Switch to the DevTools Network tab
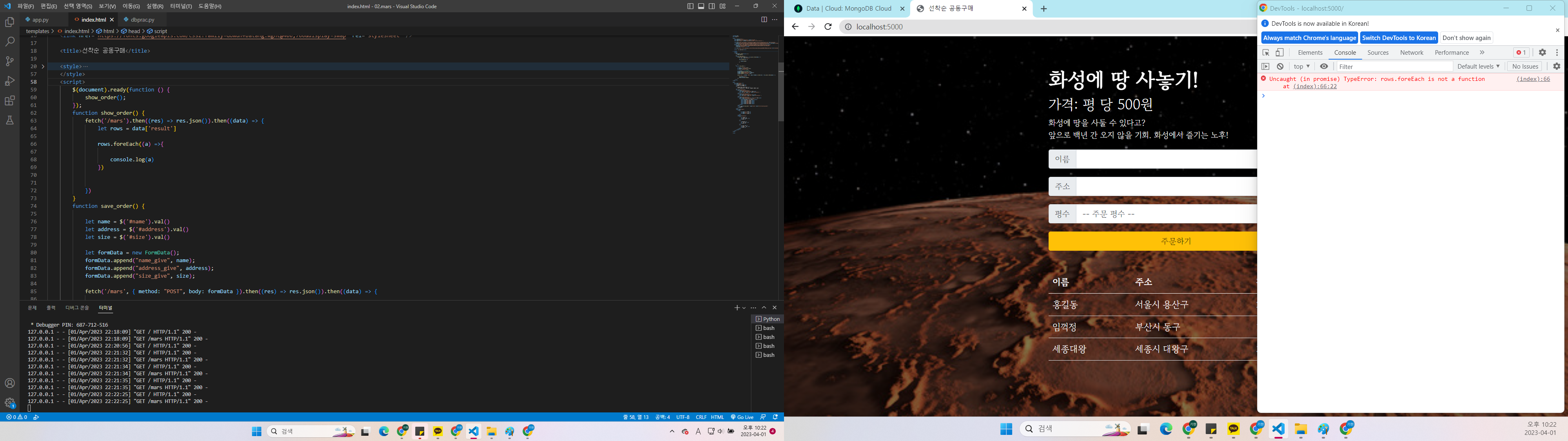Image resolution: width=1568 pixels, height=441 pixels. (1412, 53)
